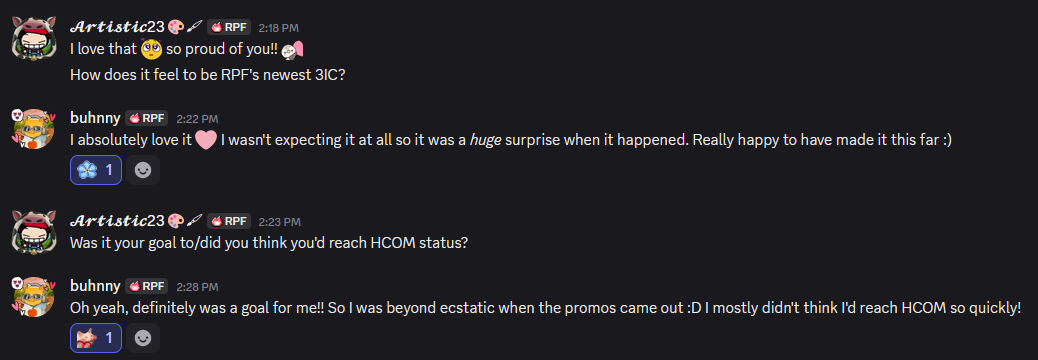Open Artistic23's avatar on the 2:23 PM message

pos(33,231)
